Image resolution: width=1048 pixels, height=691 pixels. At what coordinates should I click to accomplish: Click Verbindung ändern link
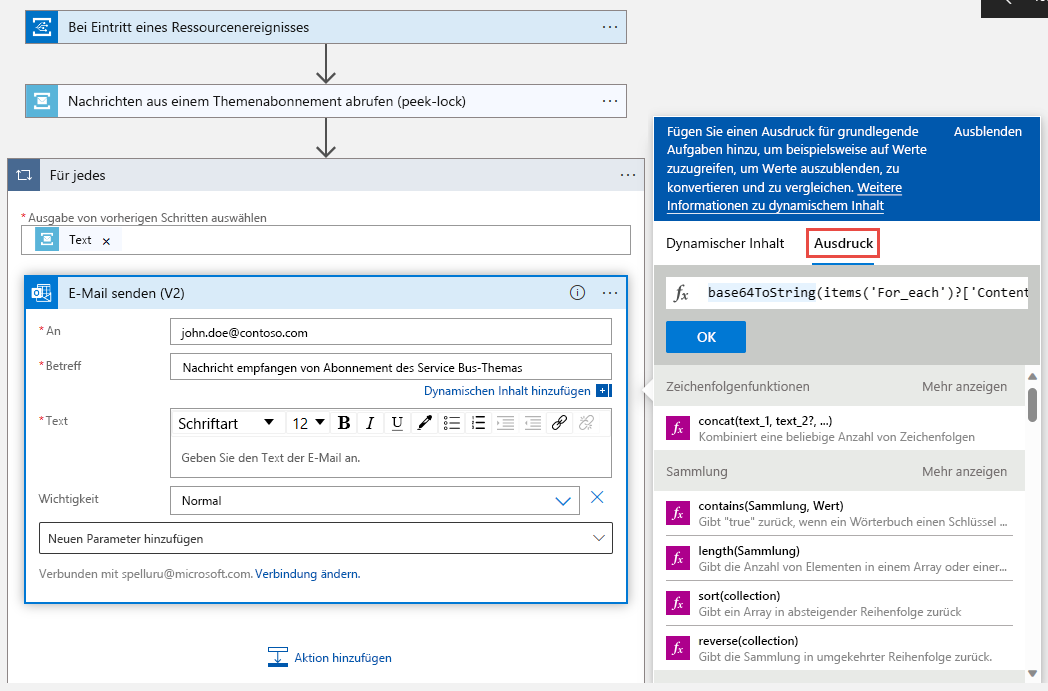pyautogui.click(x=307, y=573)
